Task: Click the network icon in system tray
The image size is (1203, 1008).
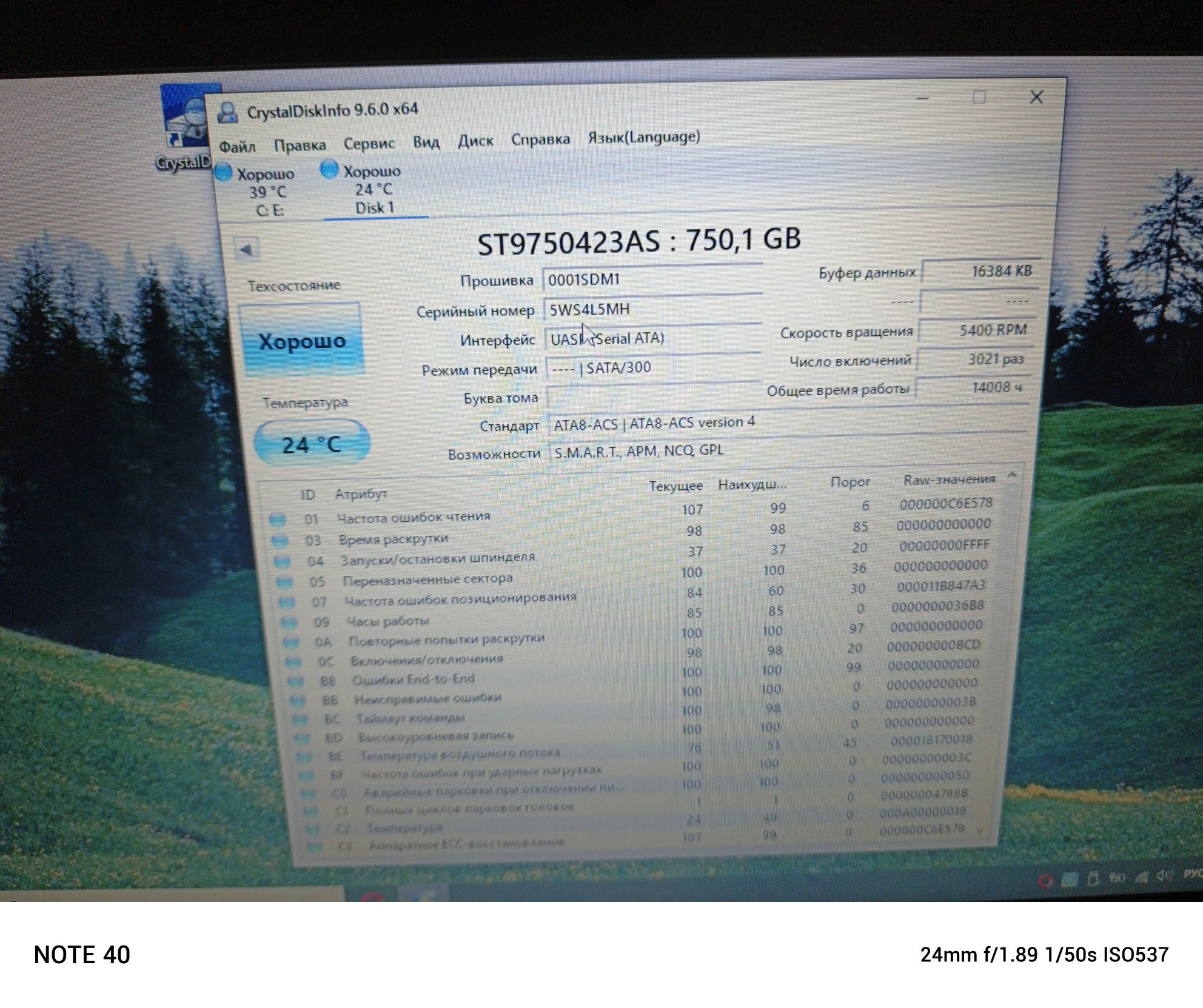Action: click(x=1141, y=877)
